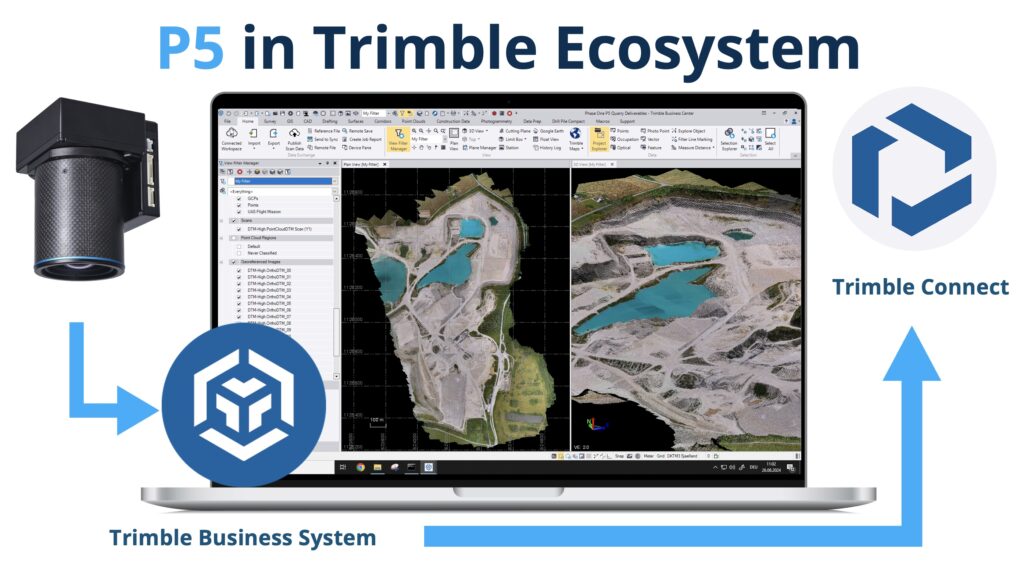Switch to the Surfaces ribbon tab

click(x=355, y=121)
